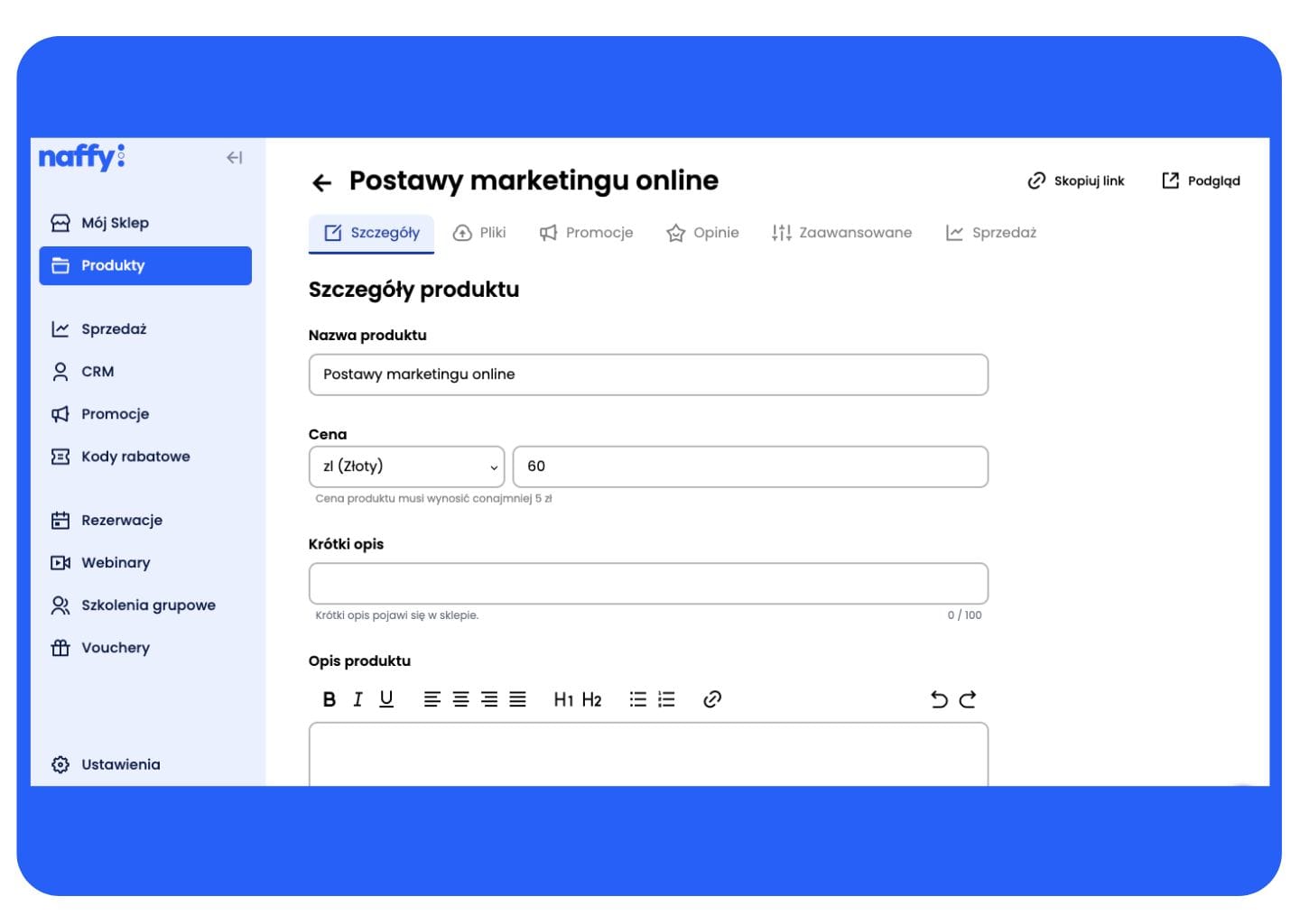Justify description text
Viewport: 1300px width, 924px height.
tap(517, 699)
